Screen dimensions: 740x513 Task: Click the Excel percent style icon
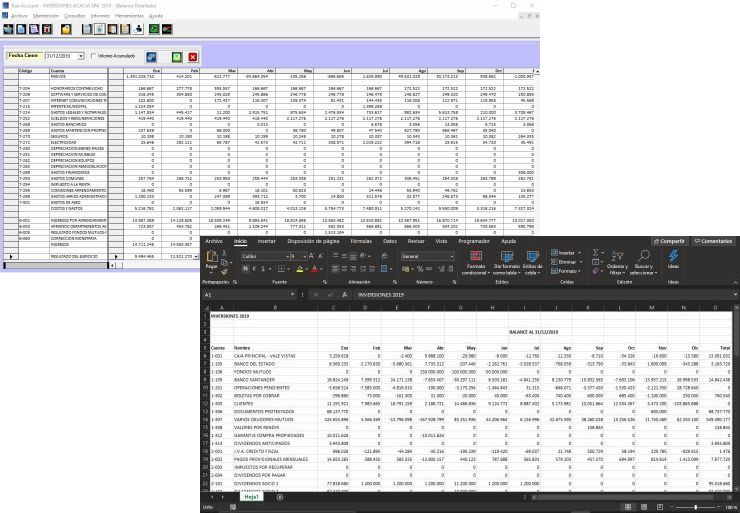click(420, 269)
